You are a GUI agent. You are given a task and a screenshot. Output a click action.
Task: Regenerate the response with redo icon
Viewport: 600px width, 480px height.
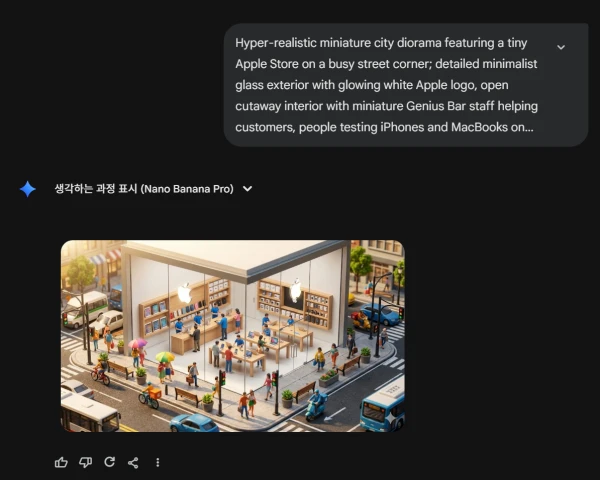coord(109,462)
